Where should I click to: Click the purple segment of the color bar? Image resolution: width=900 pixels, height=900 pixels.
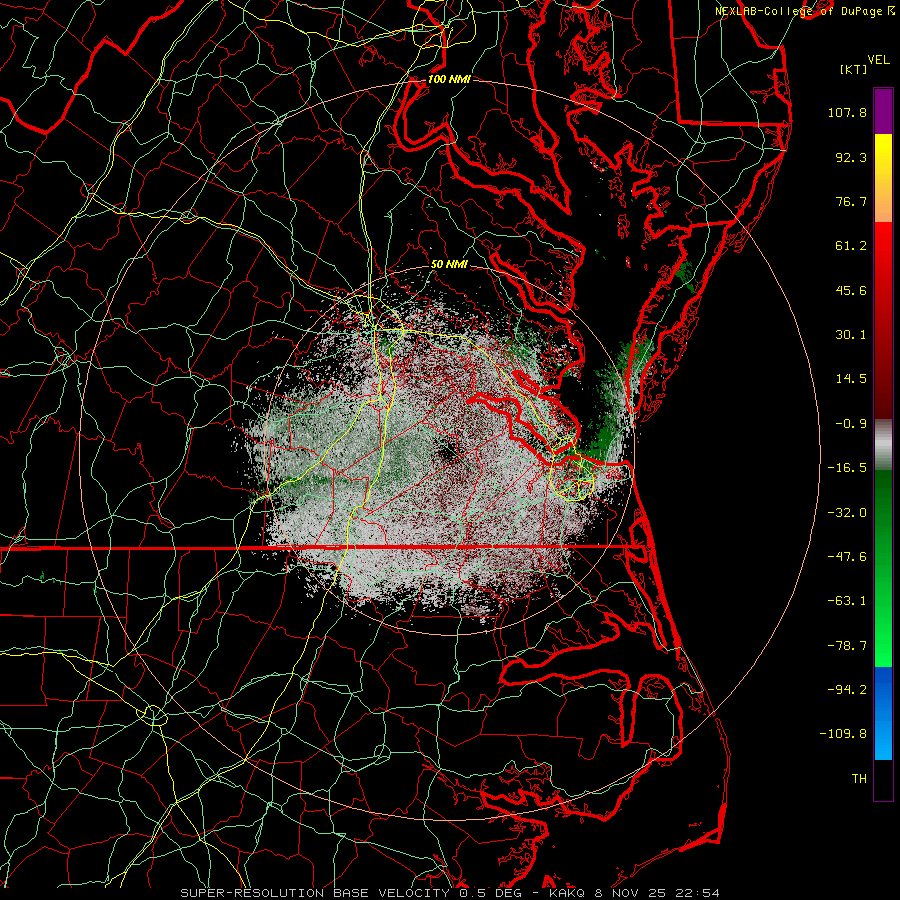[883, 111]
